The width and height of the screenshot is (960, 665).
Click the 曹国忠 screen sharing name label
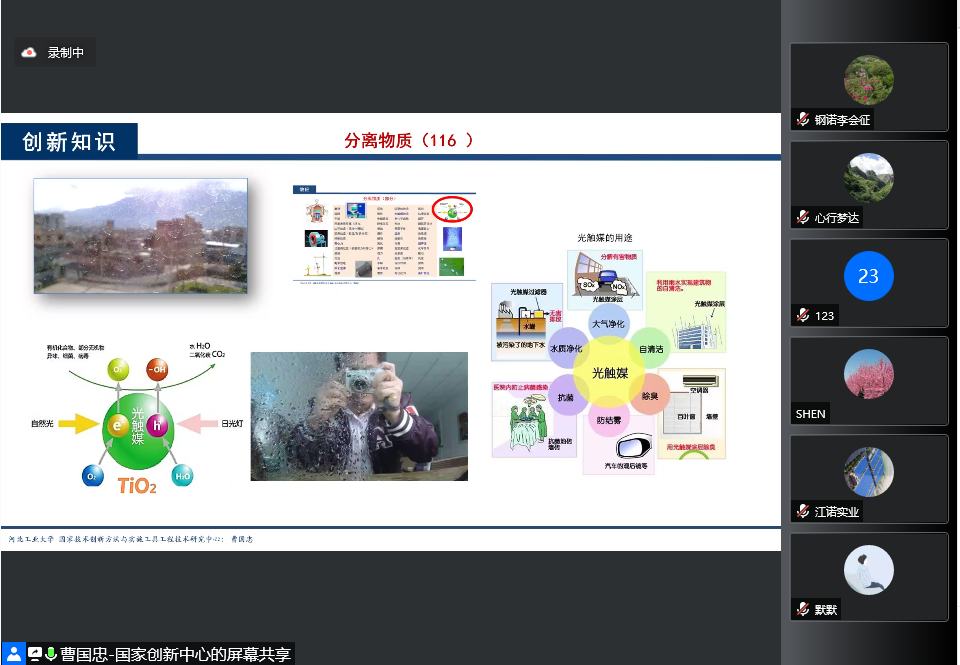coord(176,654)
